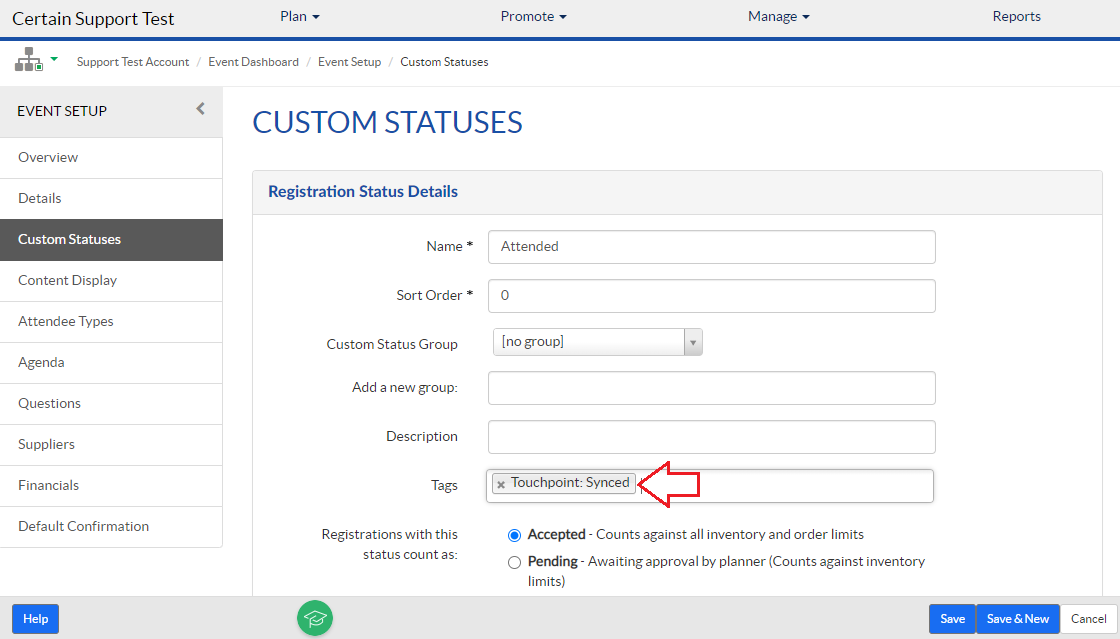Image resolution: width=1120 pixels, height=639 pixels.
Task: Open the Reports menu item
Action: click(1016, 16)
